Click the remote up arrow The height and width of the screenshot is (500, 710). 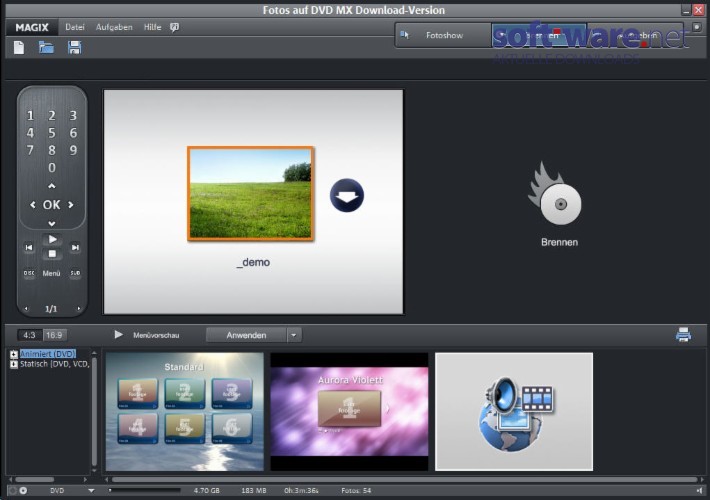tap(52, 186)
